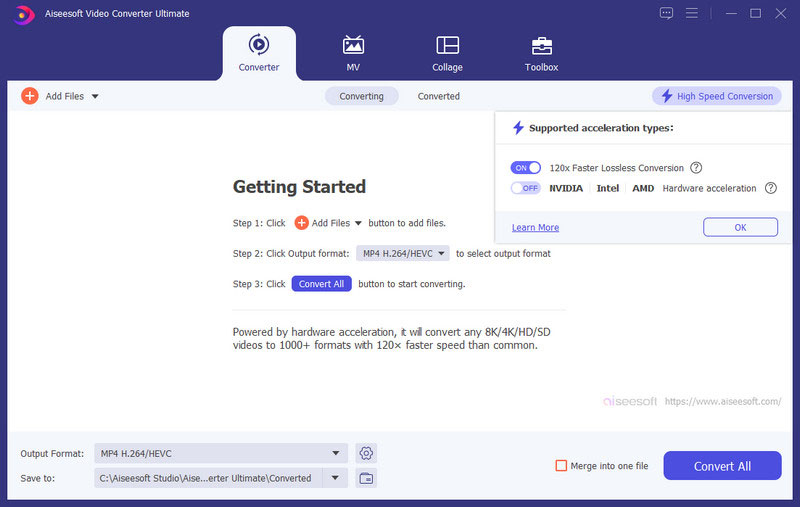Start conversion with bottom Convert All button

(x=722, y=466)
